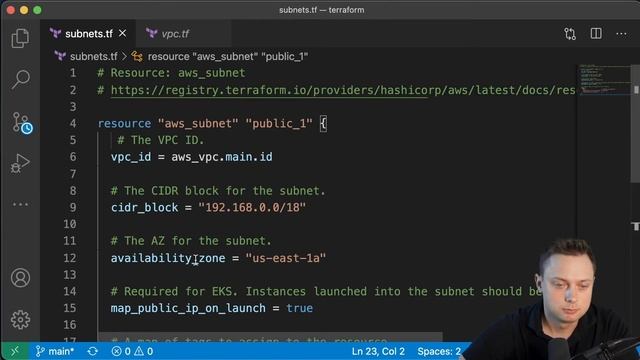Click subnets.tf in the breadcrumb
640x360 pixels.
click(93, 56)
